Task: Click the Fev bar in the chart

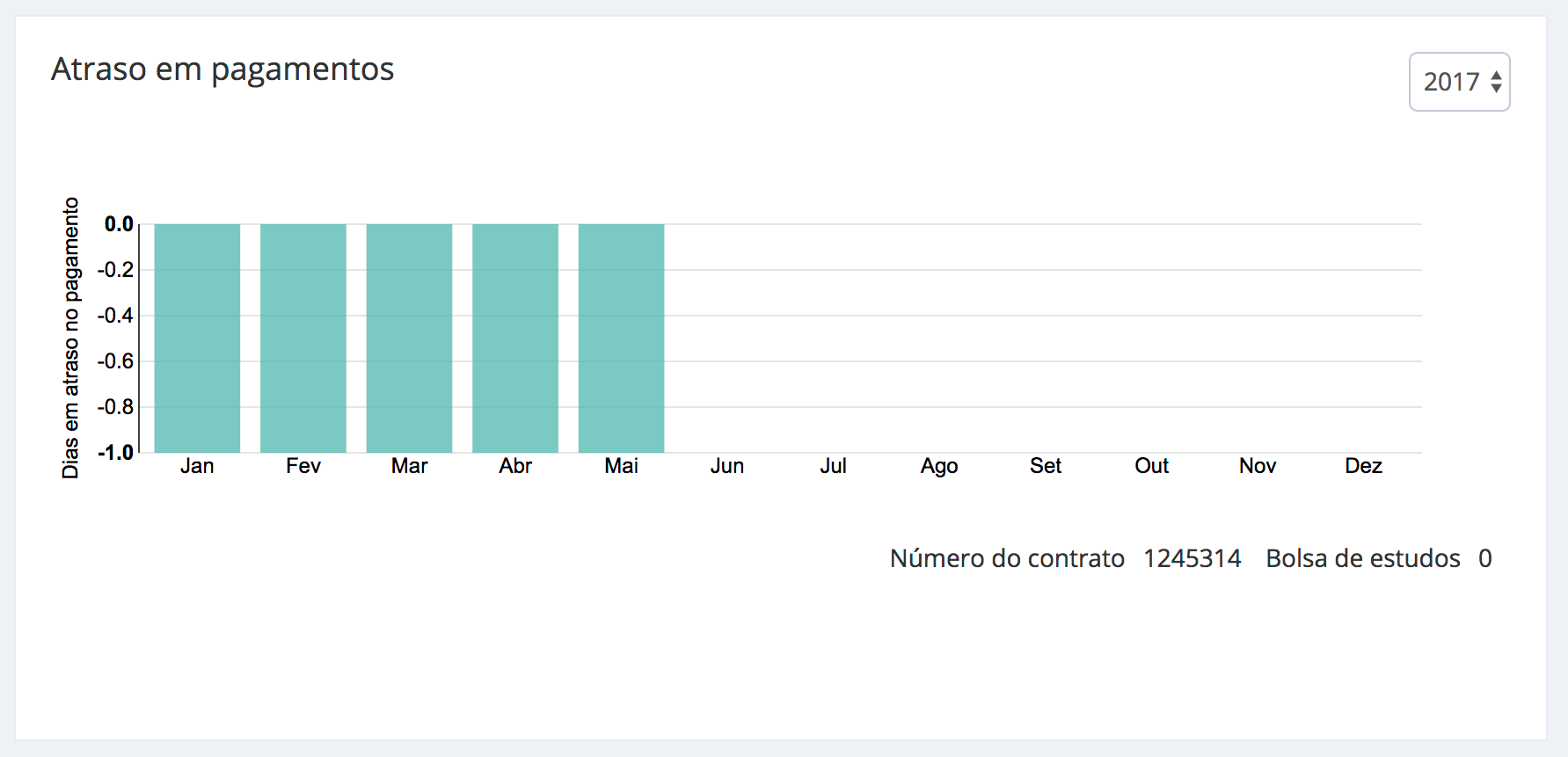Action: click(303, 338)
